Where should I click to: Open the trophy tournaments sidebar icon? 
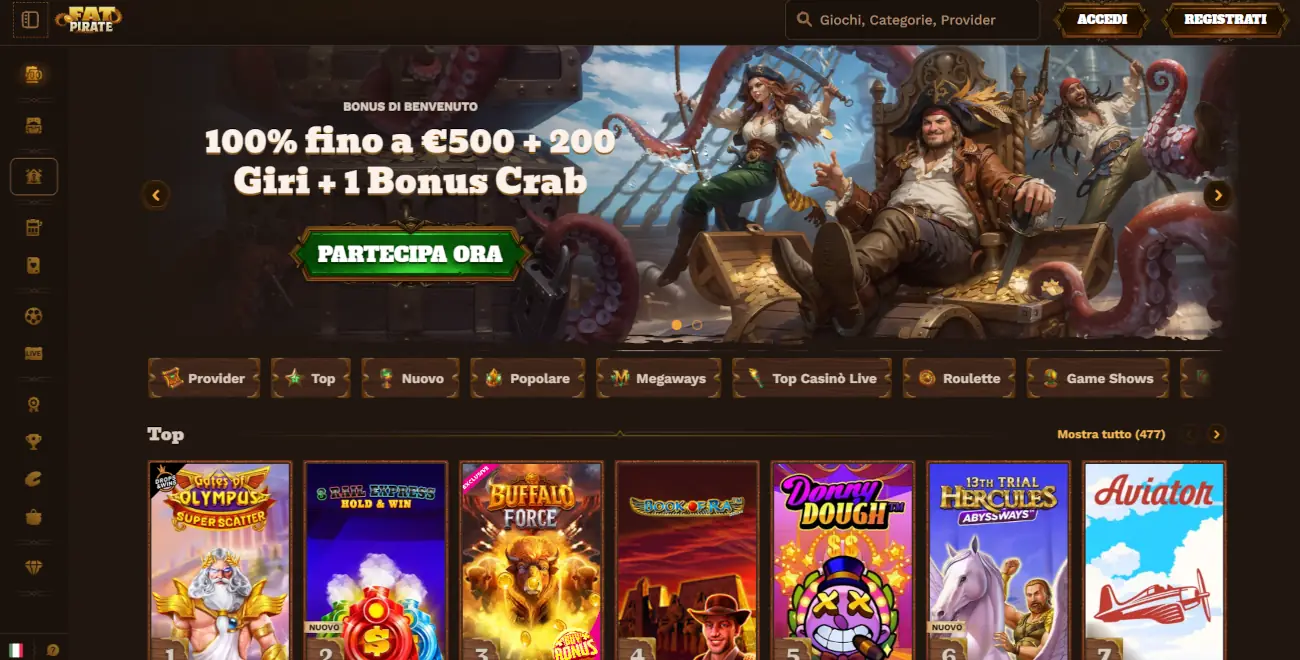point(34,441)
